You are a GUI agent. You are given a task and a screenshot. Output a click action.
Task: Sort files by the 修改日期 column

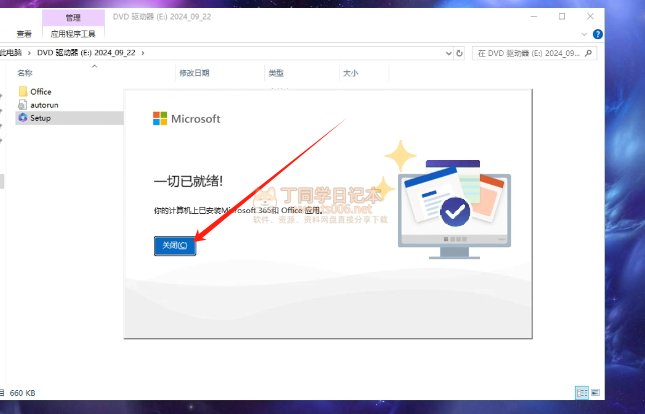tap(194, 73)
